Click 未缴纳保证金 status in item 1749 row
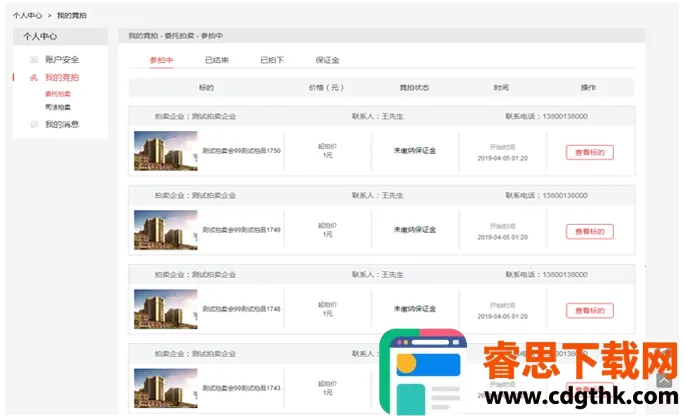This screenshot has width=684, height=418. [415, 230]
